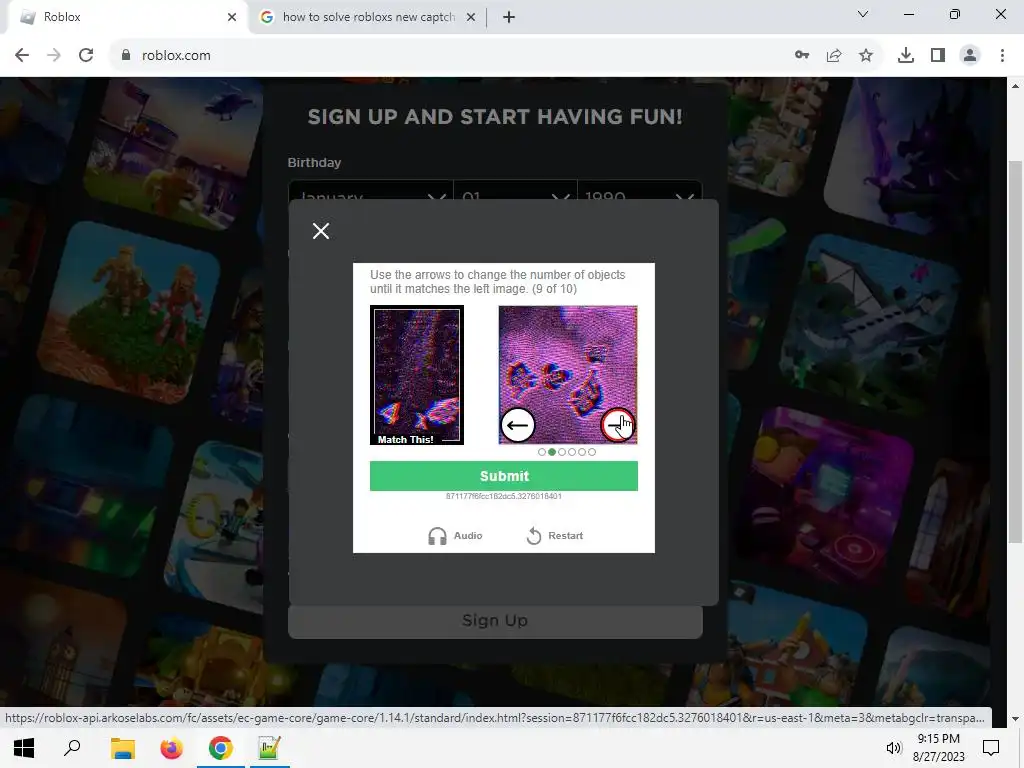Select the third pagination dot

(562, 452)
